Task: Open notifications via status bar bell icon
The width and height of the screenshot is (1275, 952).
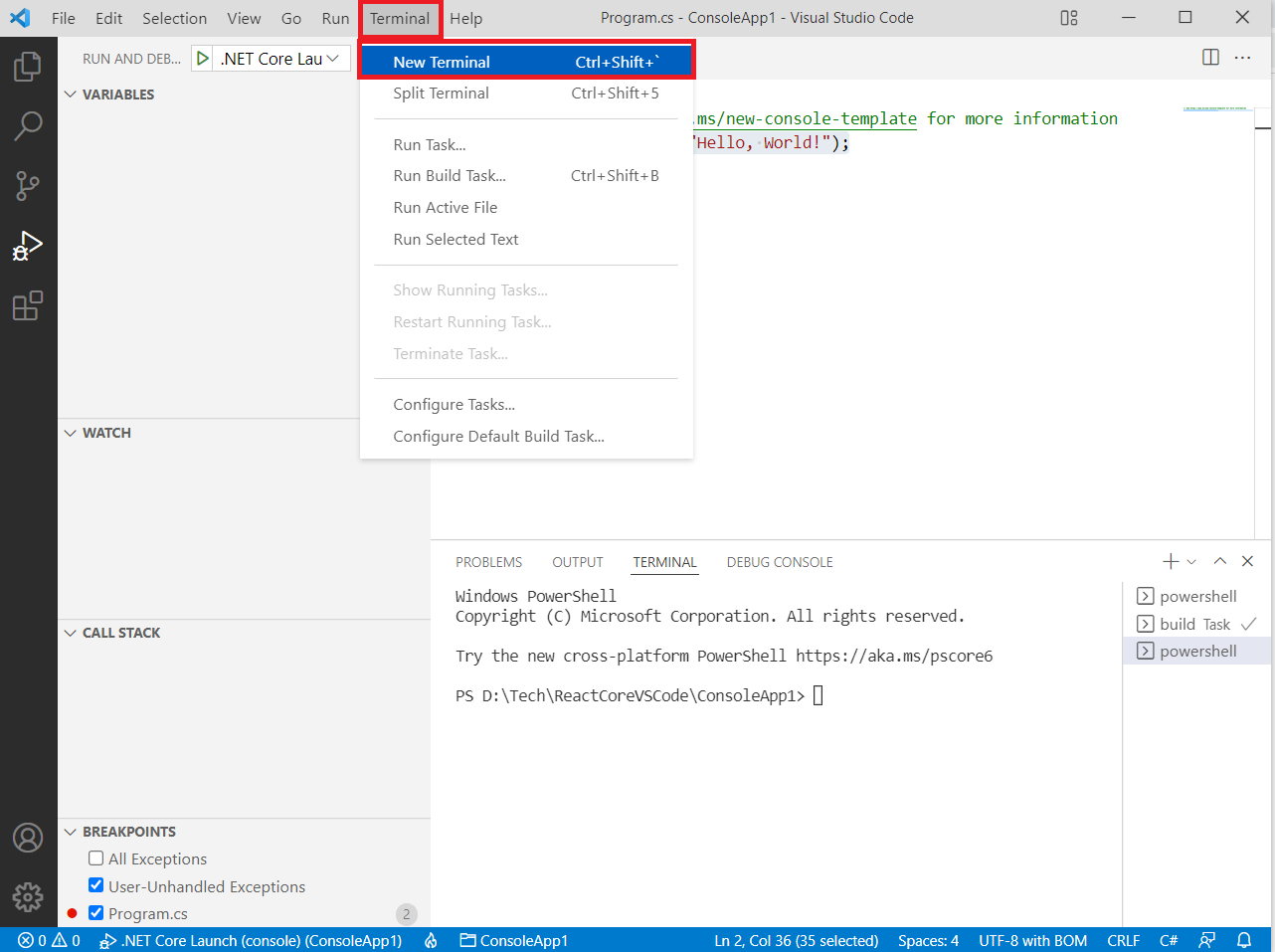Action: [x=1244, y=940]
